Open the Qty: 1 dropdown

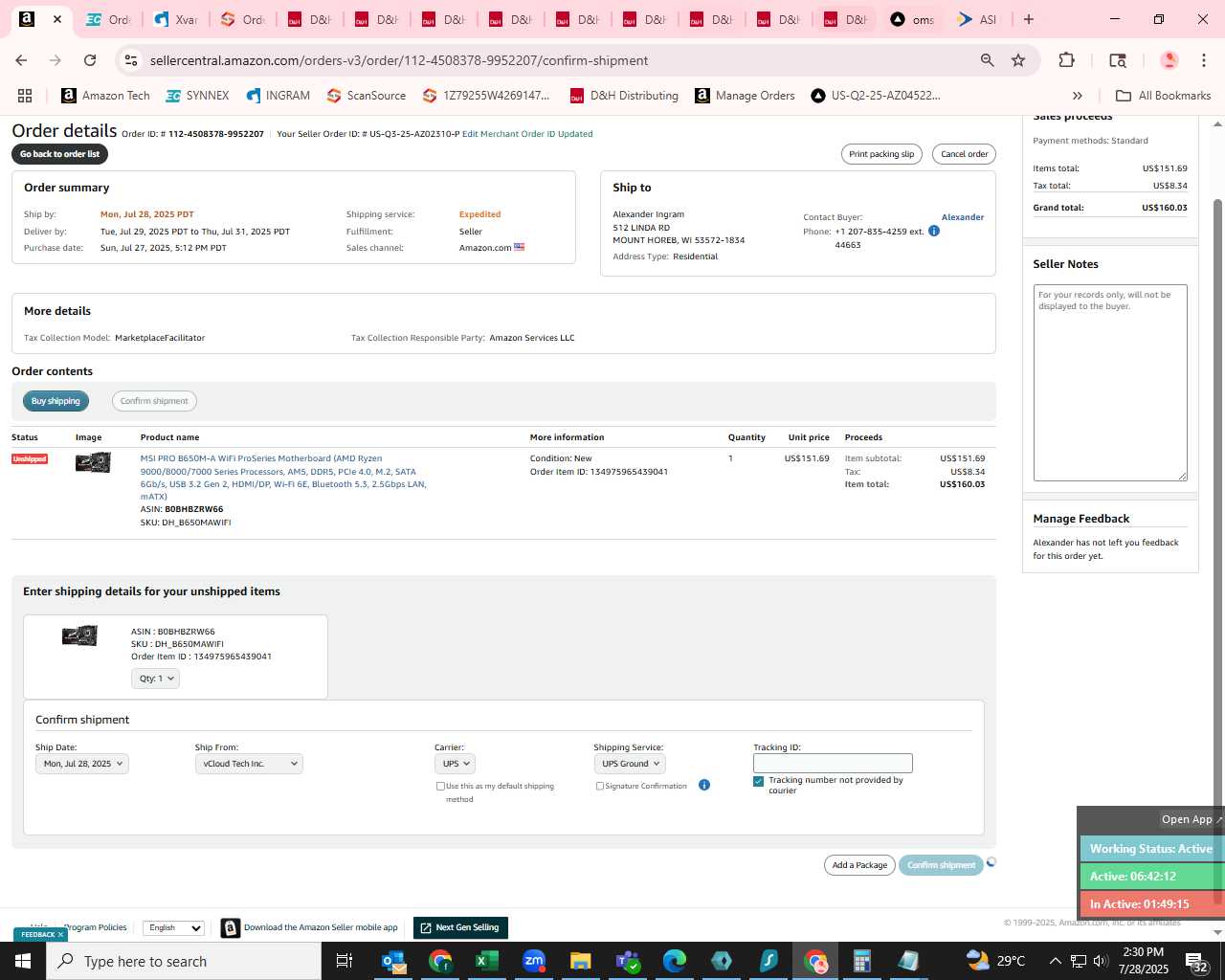tap(155, 679)
